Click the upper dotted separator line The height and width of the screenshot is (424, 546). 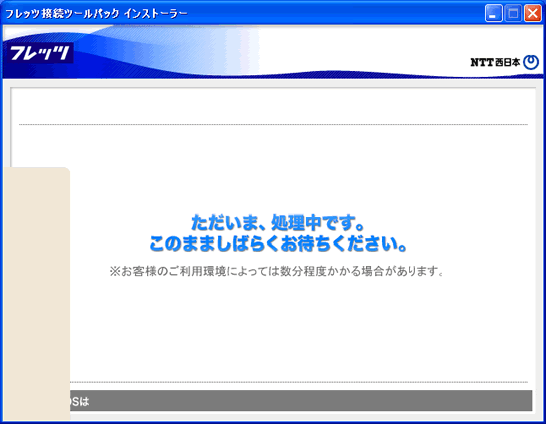[x=273, y=124]
